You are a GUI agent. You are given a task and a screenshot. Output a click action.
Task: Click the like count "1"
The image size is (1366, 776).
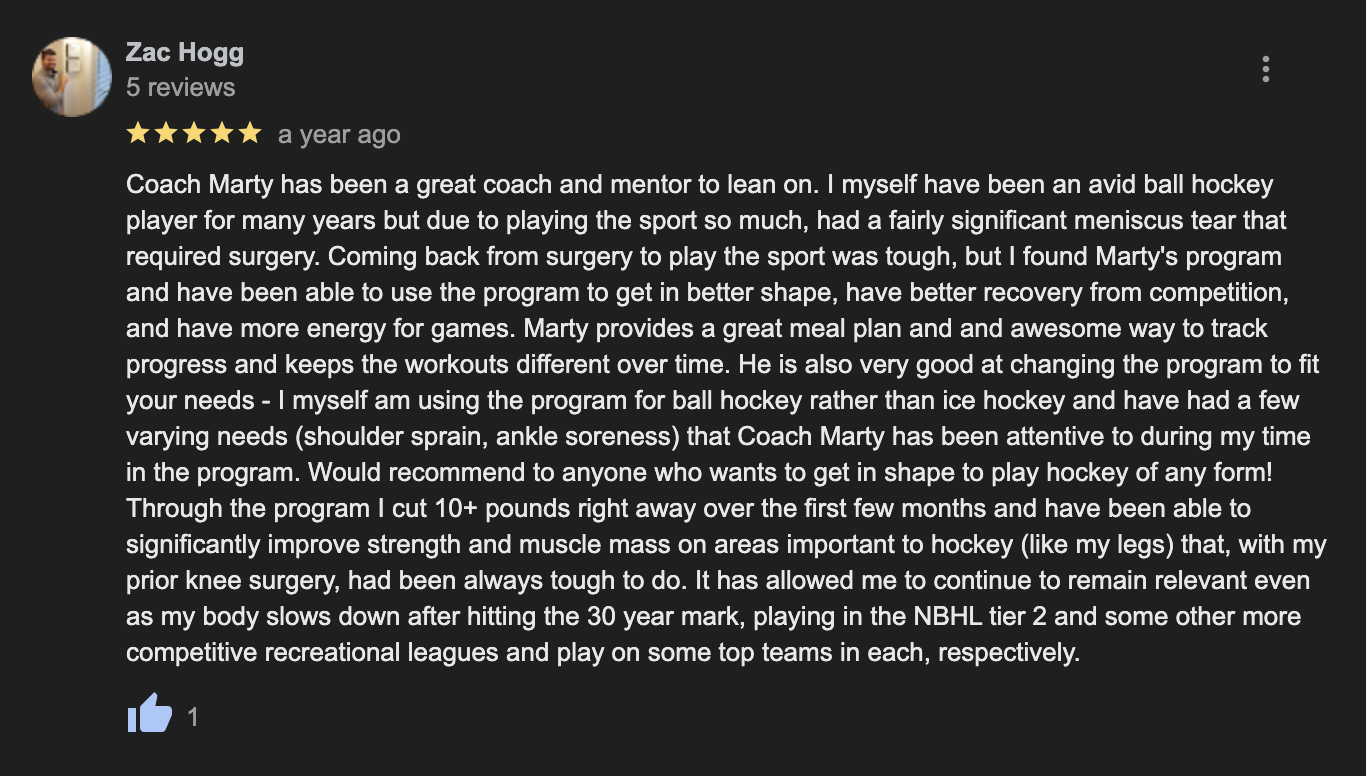click(193, 717)
